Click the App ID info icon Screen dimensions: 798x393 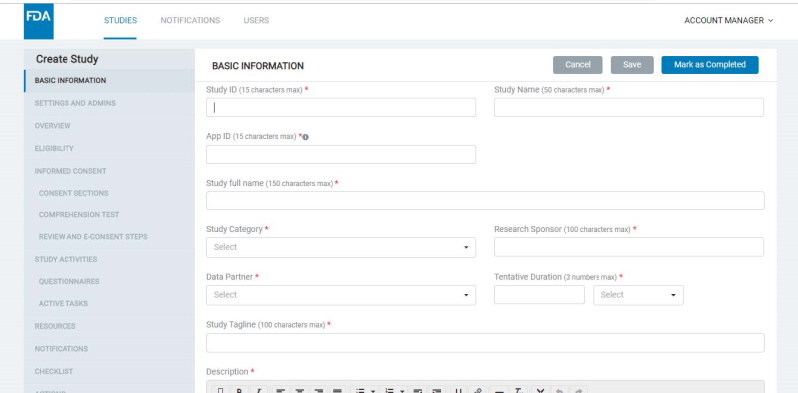[305, 137]
